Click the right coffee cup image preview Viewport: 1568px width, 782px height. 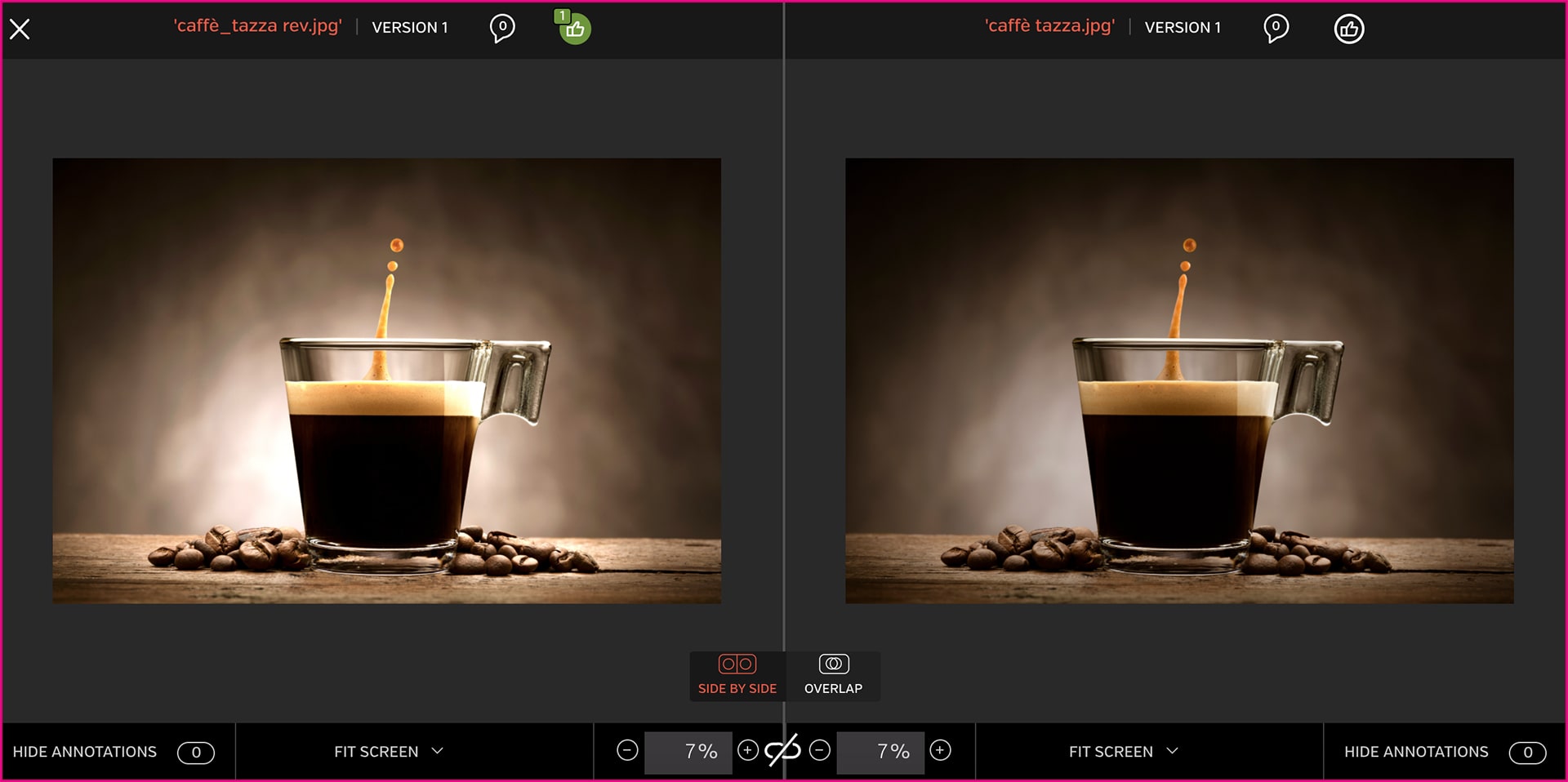(x=1179, y=380)
